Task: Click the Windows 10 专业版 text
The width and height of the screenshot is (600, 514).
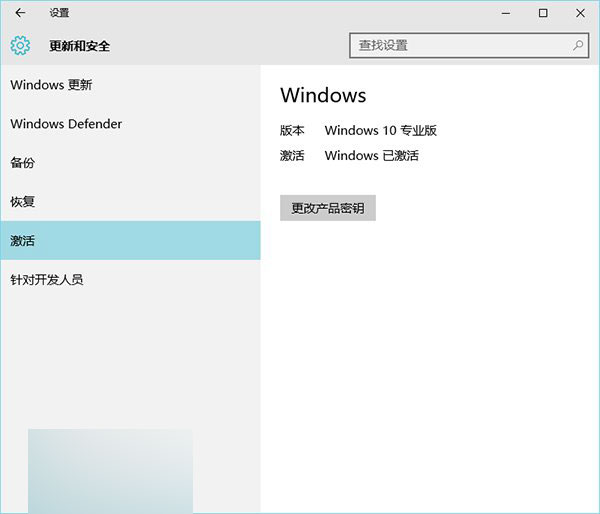Action: click(381, 130)
